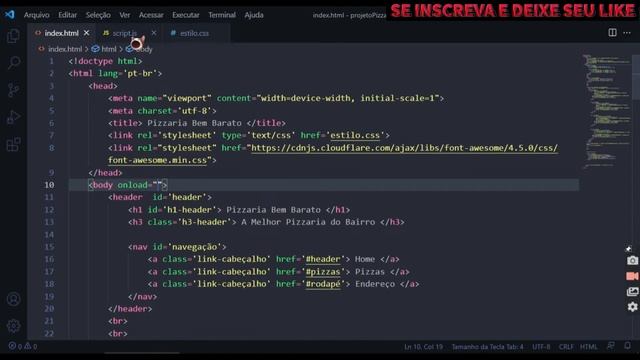Click the recorder video record icon
Viewport: 640px width, 360px height.
click(632, 276)
